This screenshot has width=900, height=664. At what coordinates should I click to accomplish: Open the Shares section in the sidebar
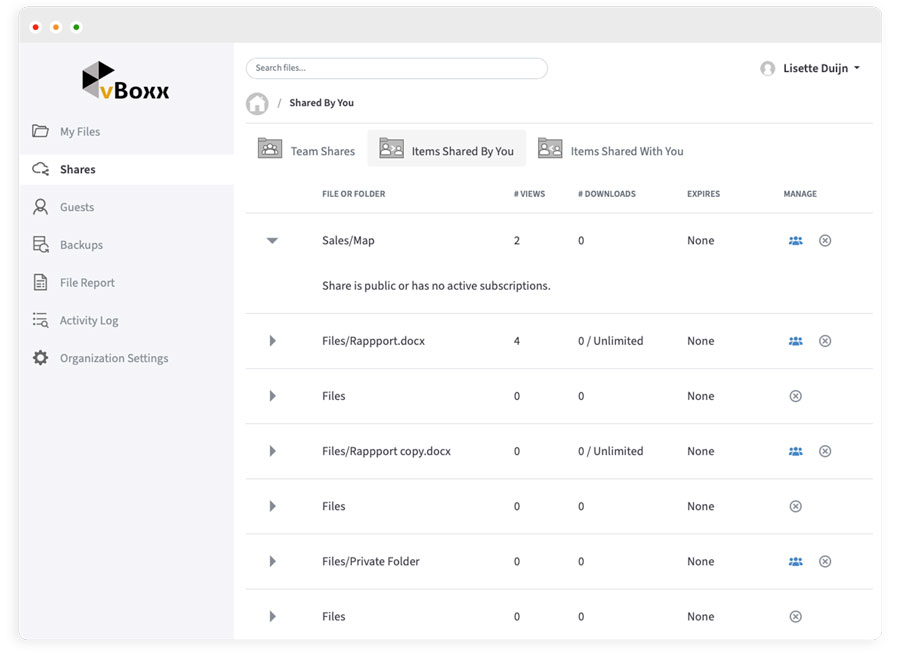[76, 169]
